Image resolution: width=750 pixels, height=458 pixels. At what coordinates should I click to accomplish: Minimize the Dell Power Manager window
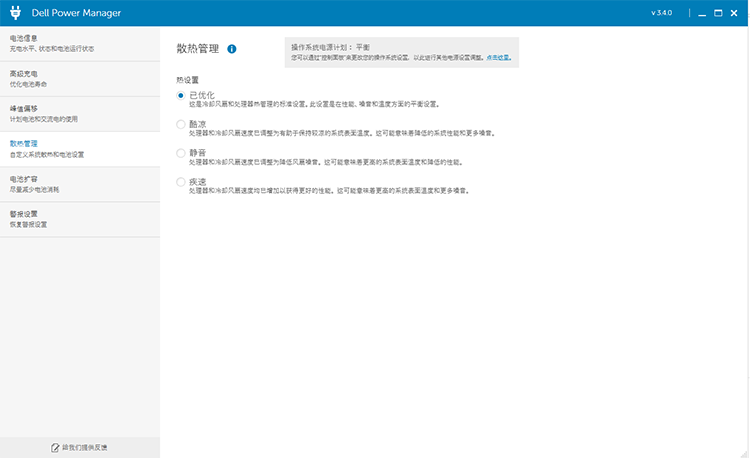[x=702, y=13]
